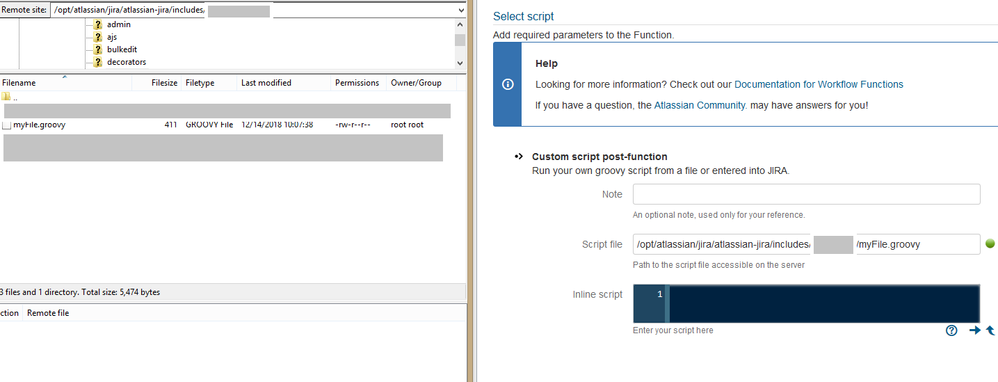Click the up arrow icon below editor
Screen dimensions: 998x382
990,330
